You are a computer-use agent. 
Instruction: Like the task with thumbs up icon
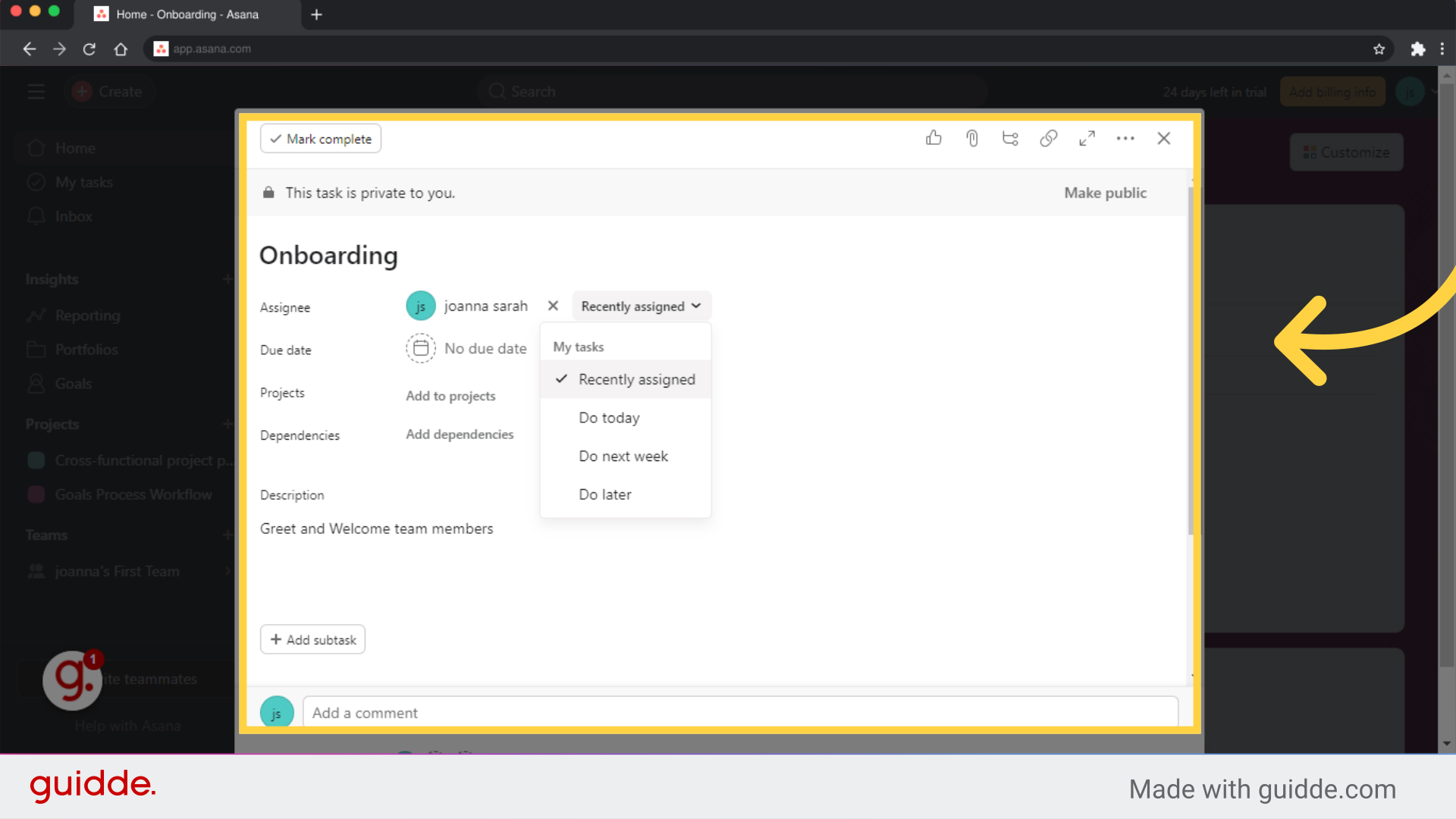click(x=934, y=138)
